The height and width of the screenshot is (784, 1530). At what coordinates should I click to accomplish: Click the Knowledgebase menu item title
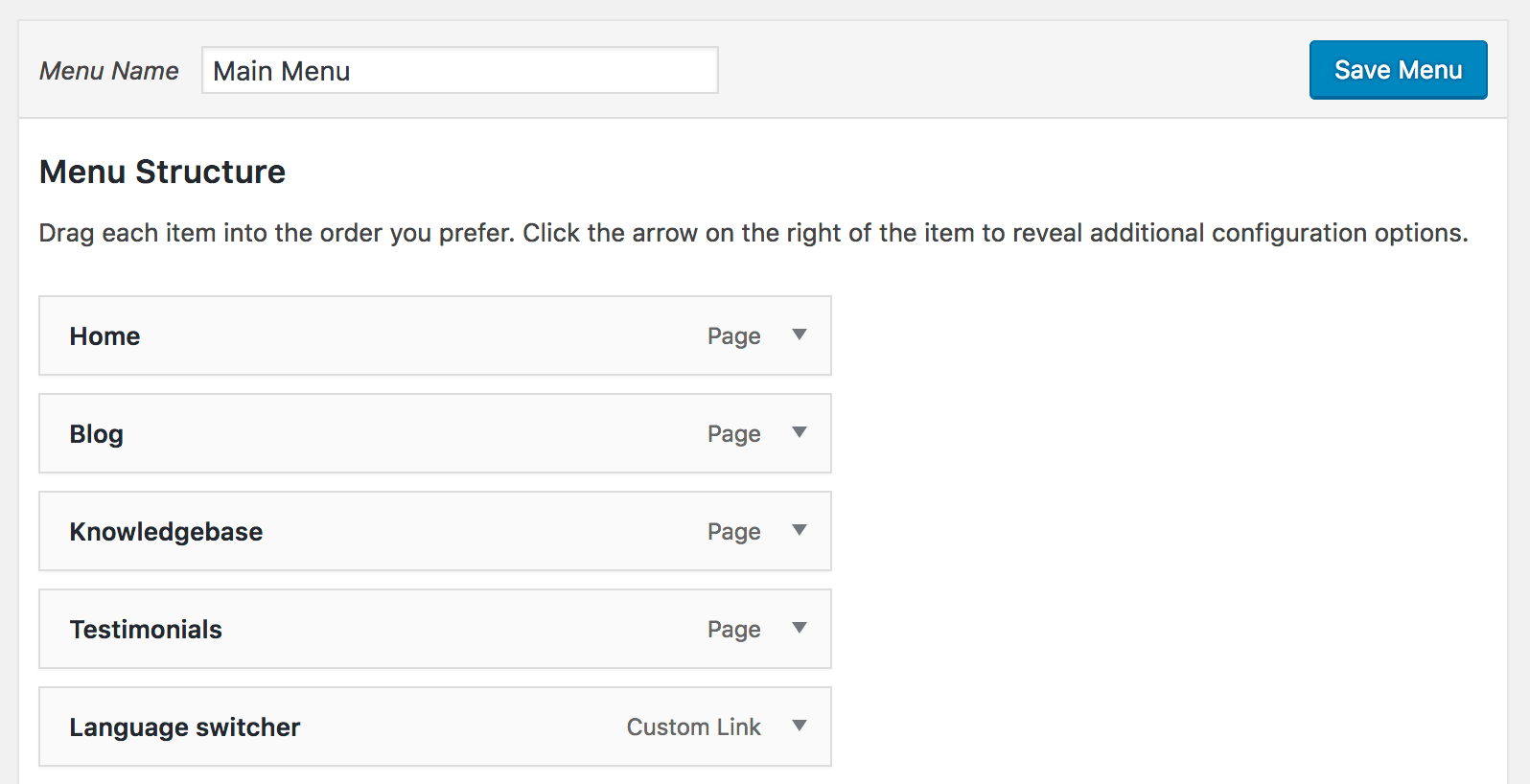[x=166, y=532]
